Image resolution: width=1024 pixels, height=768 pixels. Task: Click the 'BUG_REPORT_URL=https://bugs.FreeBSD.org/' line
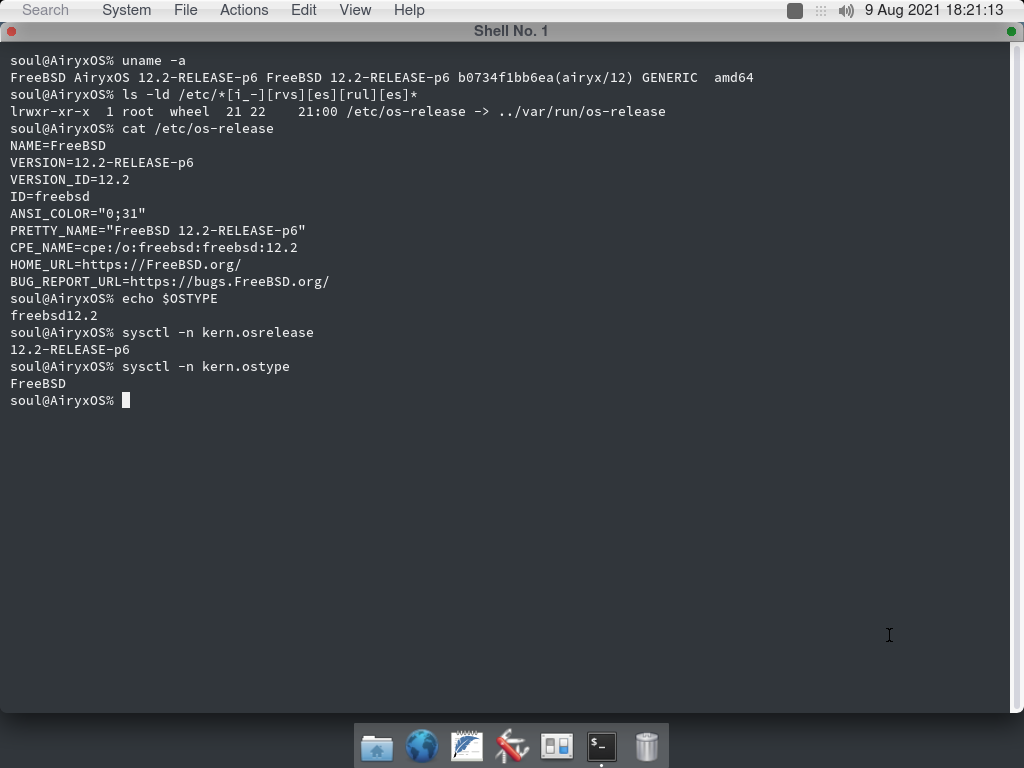coord(170,281)
